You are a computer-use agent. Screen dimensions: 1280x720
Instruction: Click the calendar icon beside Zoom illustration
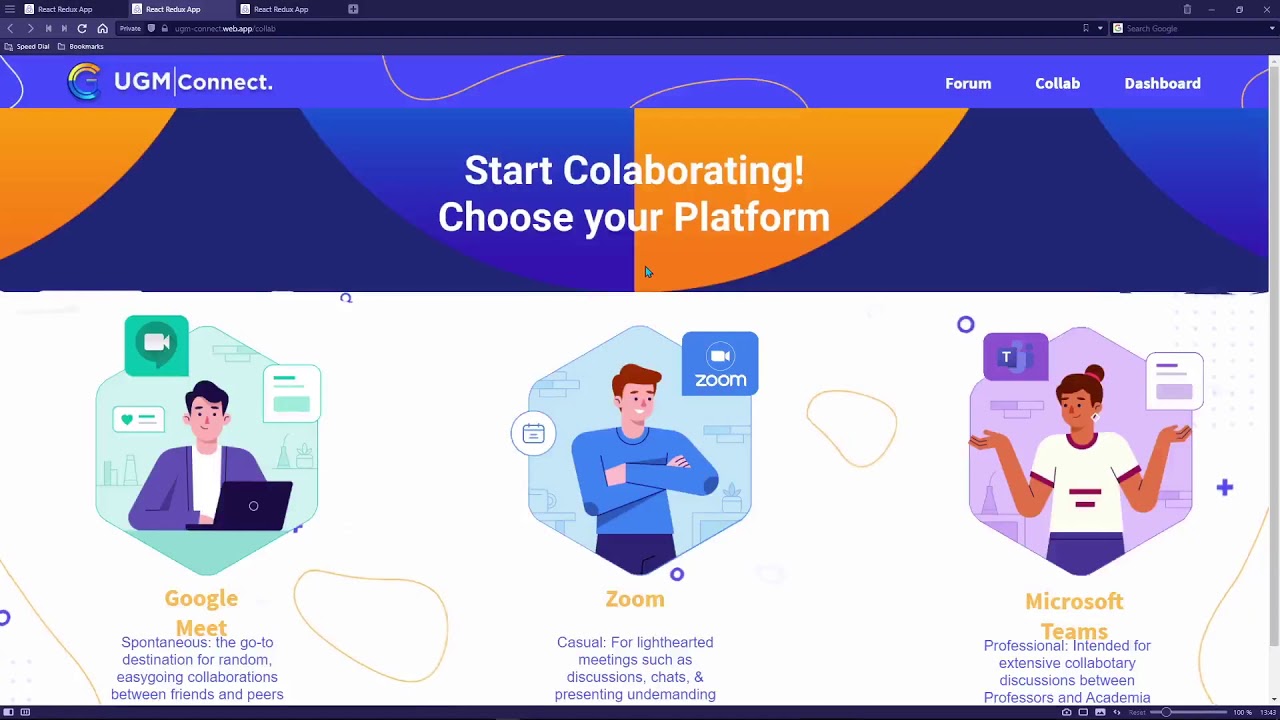pyautogui.click(x=533, y=434)
